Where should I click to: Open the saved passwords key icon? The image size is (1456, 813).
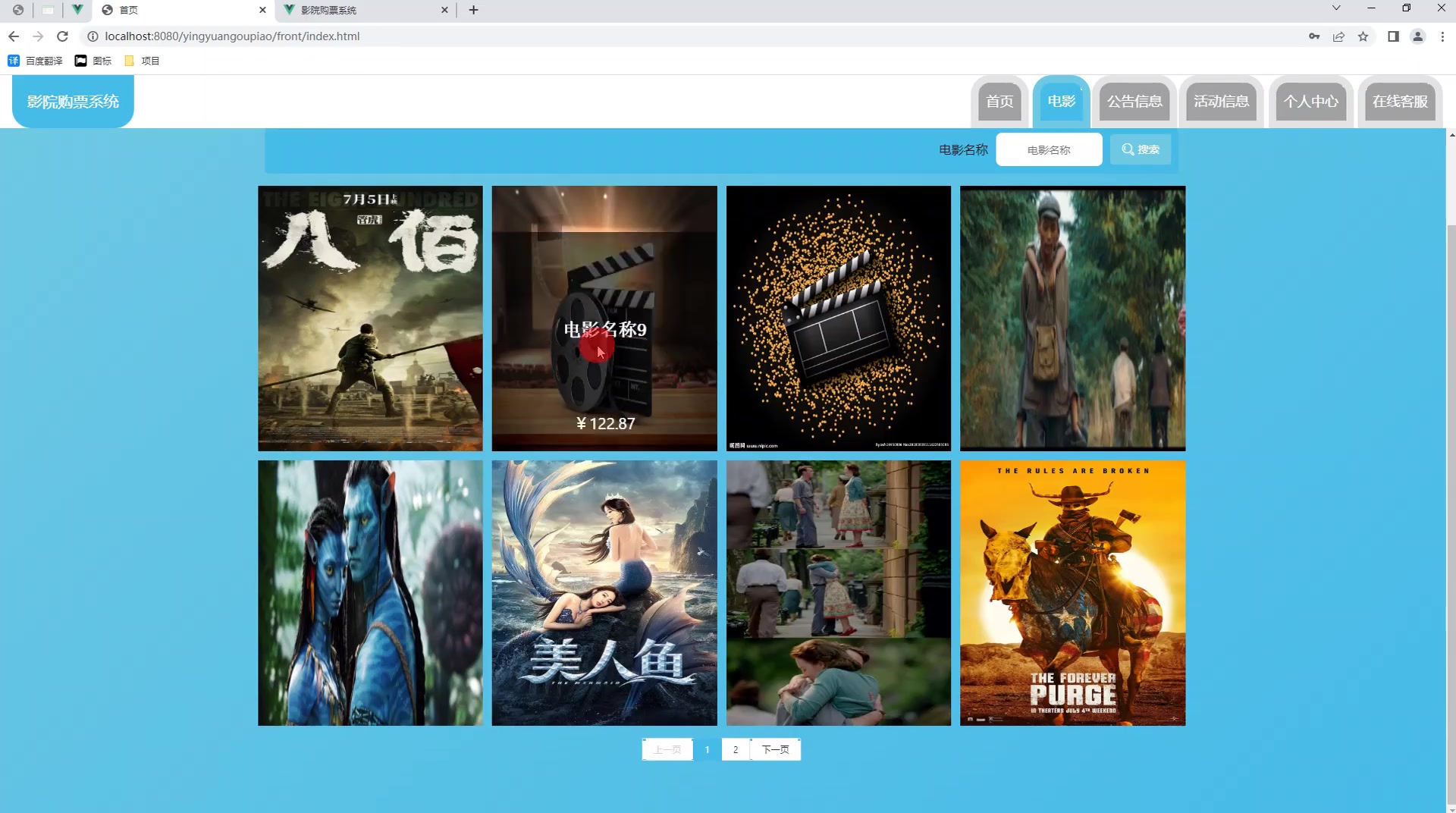(1314, 36)
